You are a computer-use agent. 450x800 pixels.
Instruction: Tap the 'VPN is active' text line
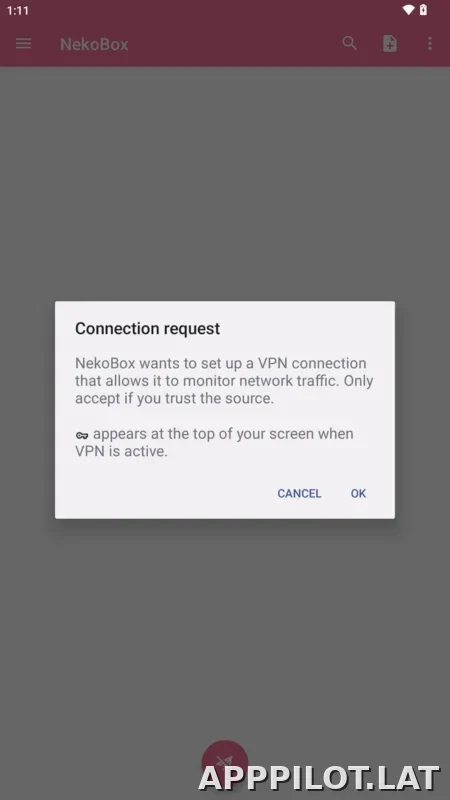click(121, 451)
